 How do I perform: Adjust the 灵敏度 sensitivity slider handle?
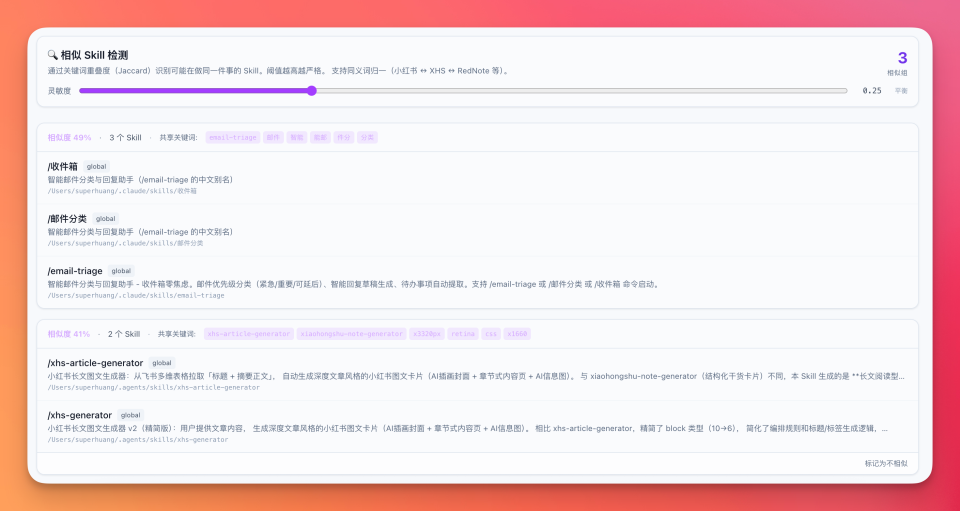(312, 91)
